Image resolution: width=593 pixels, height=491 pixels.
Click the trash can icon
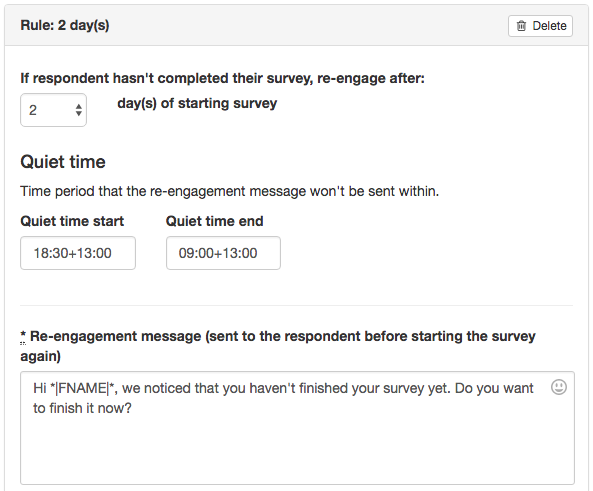click(521, 26)
